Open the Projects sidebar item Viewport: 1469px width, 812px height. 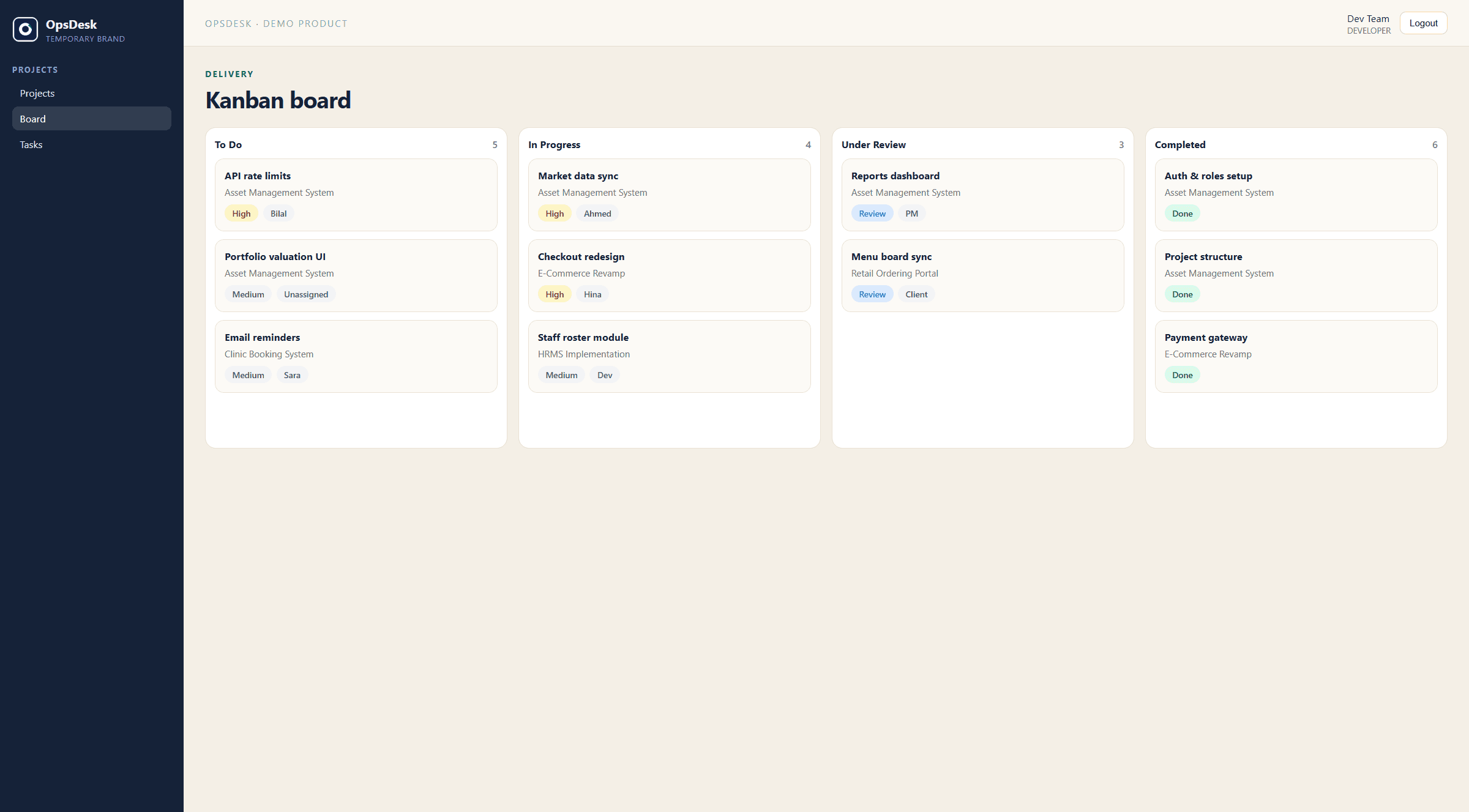point(92,93)
